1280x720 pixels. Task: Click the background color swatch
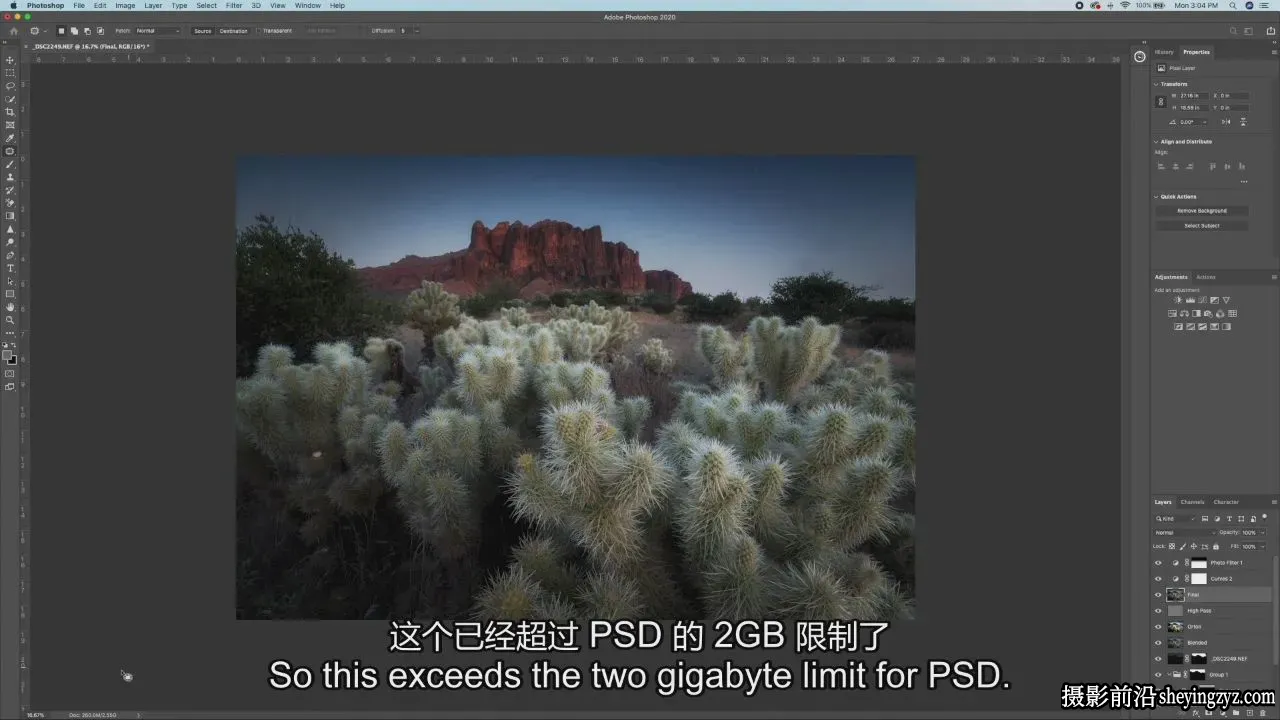(x=12, y=360)
